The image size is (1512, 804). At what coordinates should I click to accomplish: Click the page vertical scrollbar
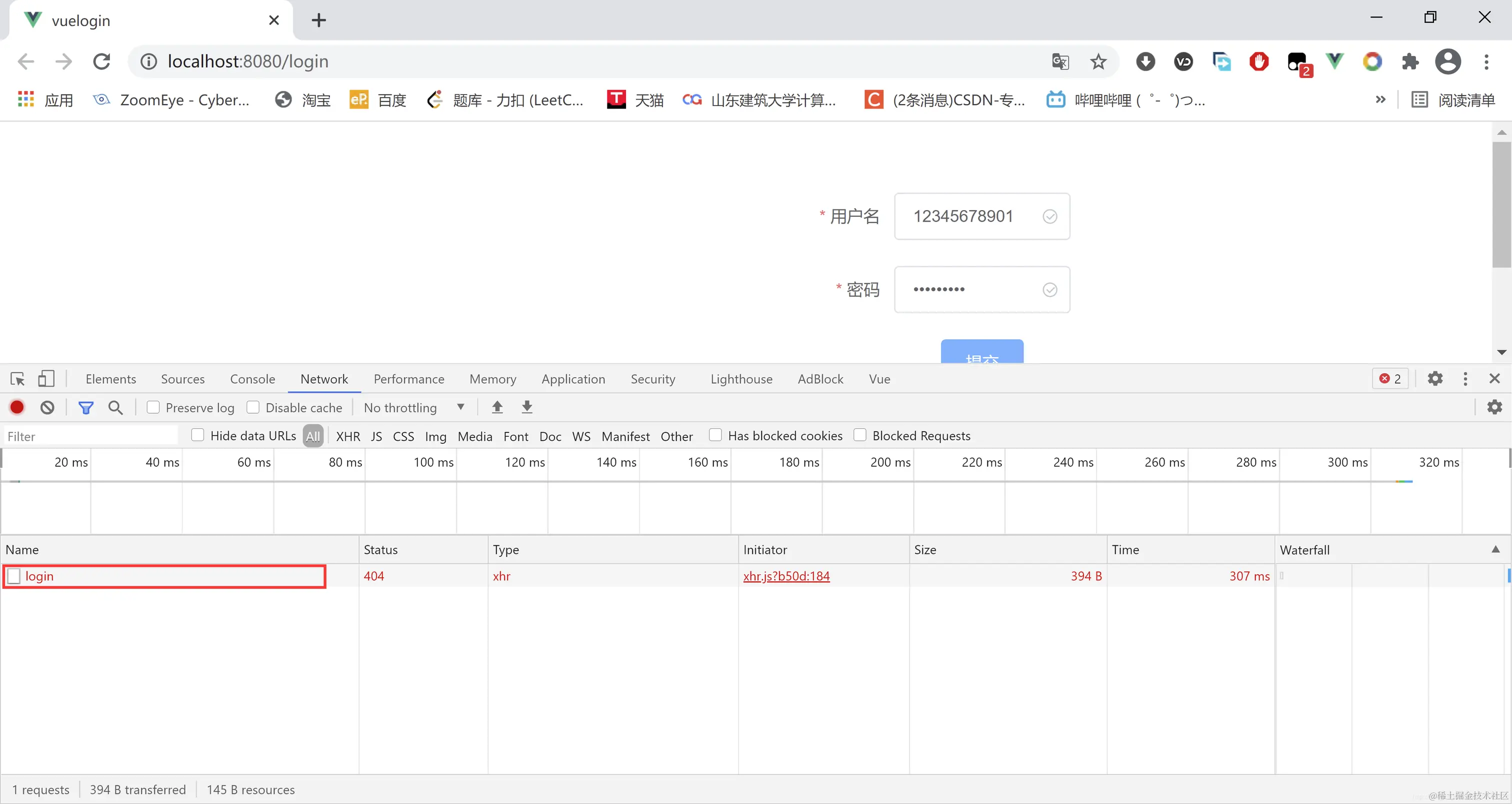pos(1501,204)
